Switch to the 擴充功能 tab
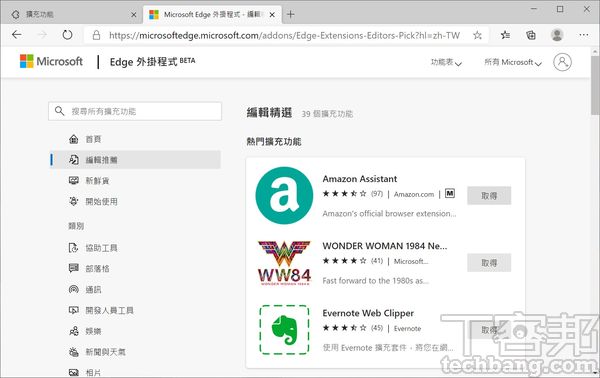Viewport: 600px width, 378px height. 72,15
